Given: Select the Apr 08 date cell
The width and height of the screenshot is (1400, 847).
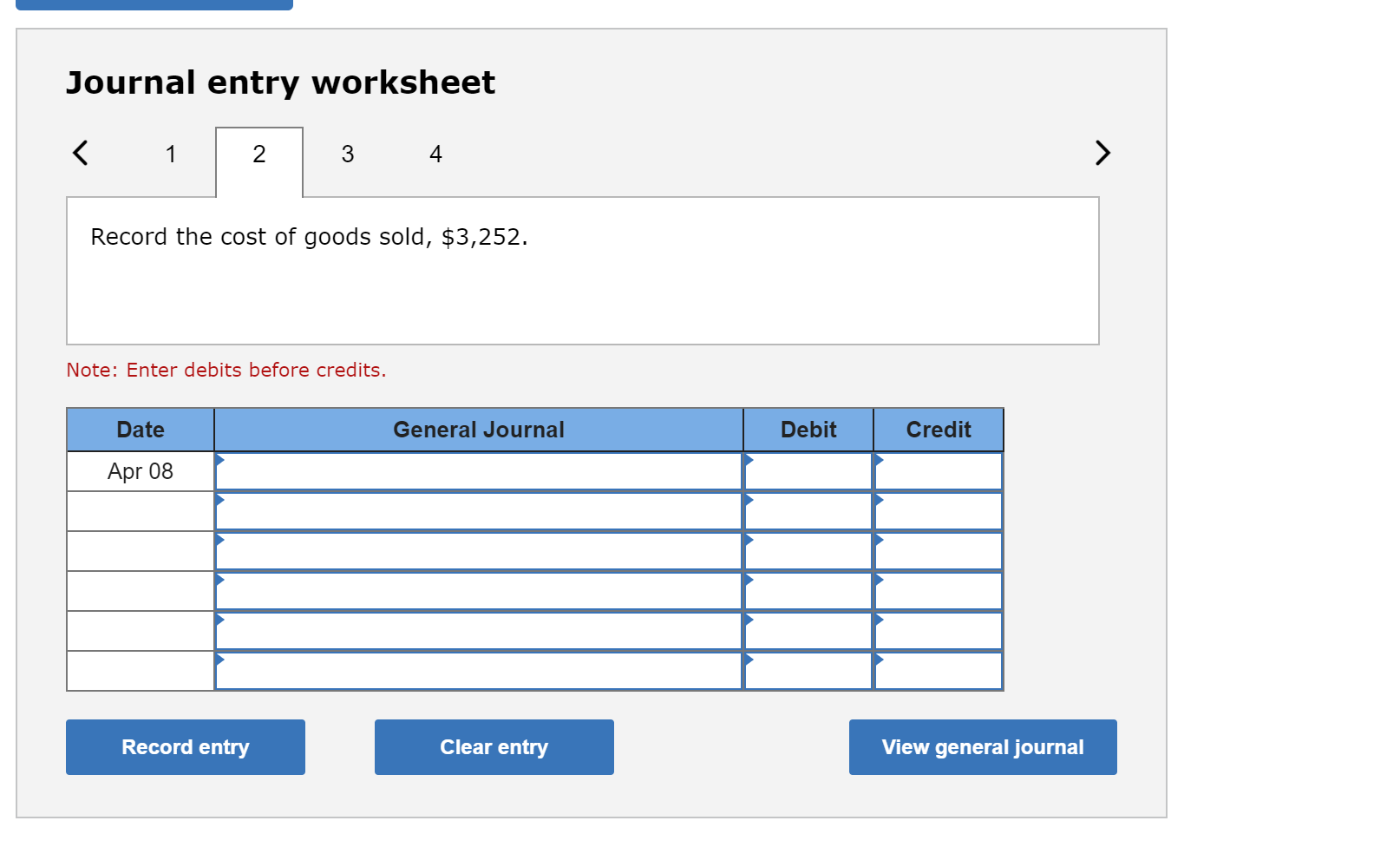Looking at the screenshot, I should (x=140, y=471).
